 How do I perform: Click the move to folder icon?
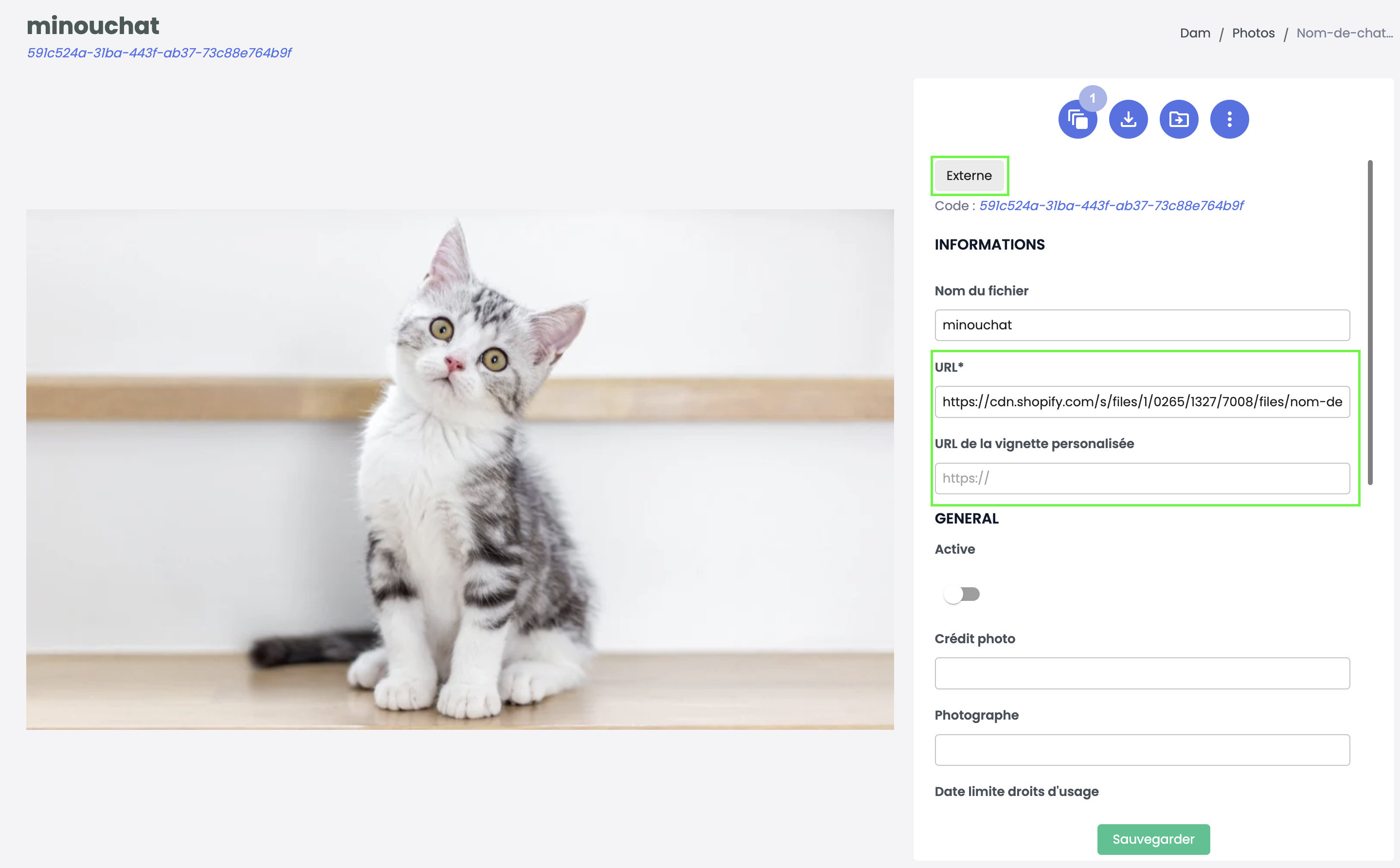click(x=1179, y=119)
